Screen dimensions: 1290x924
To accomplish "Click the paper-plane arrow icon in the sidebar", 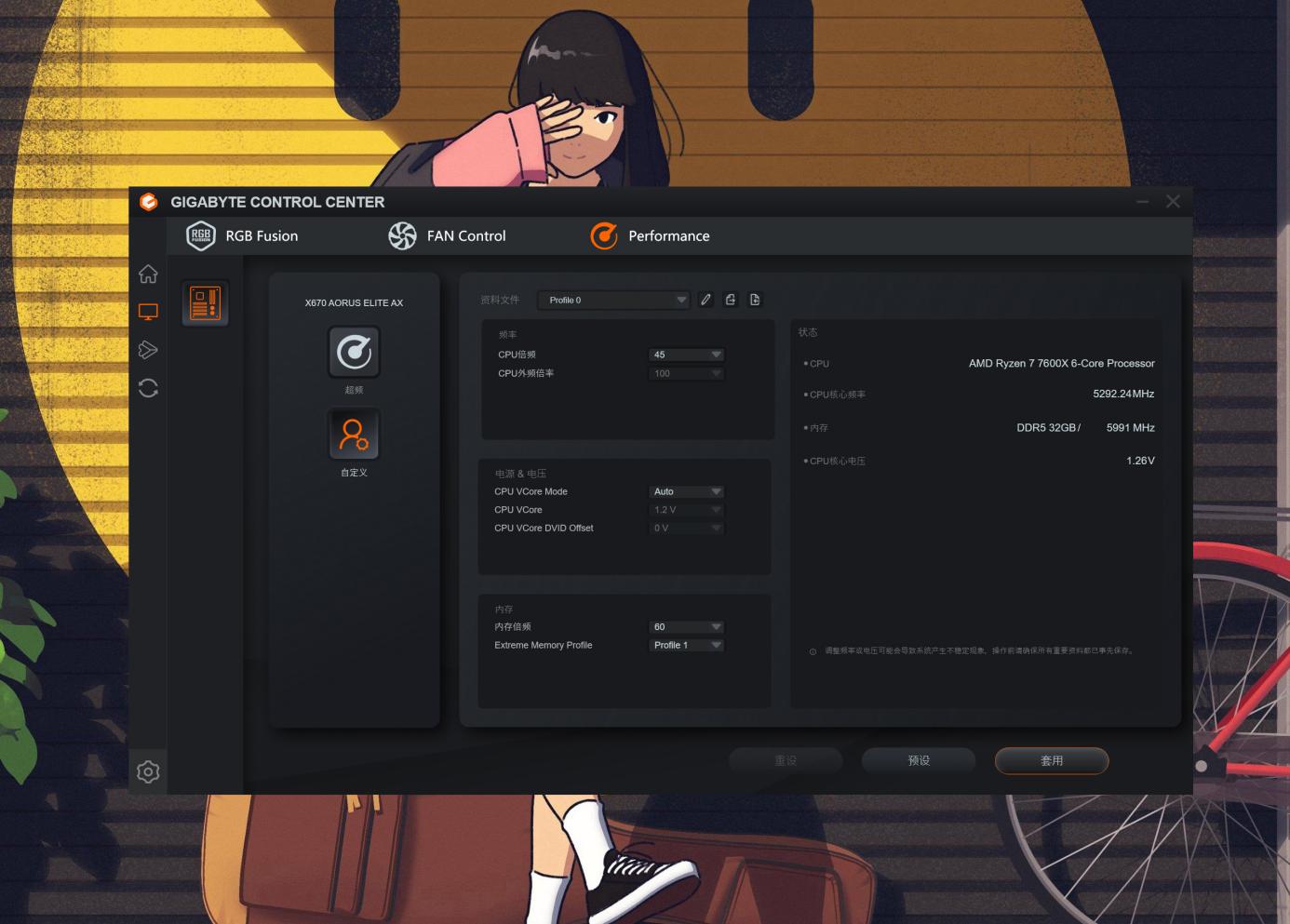I will [x=148, y=350].
